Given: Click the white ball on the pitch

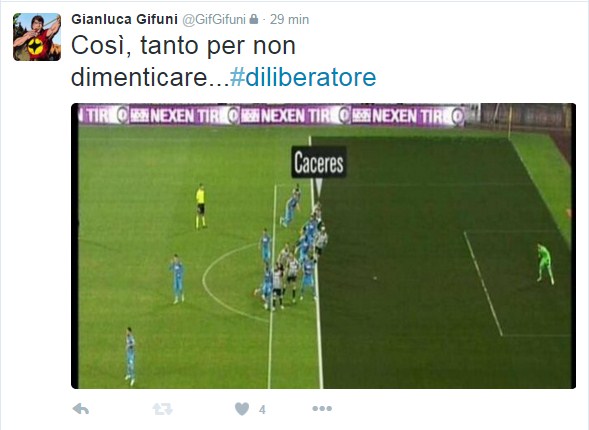Looking at the screenshot, I should 375,278.
